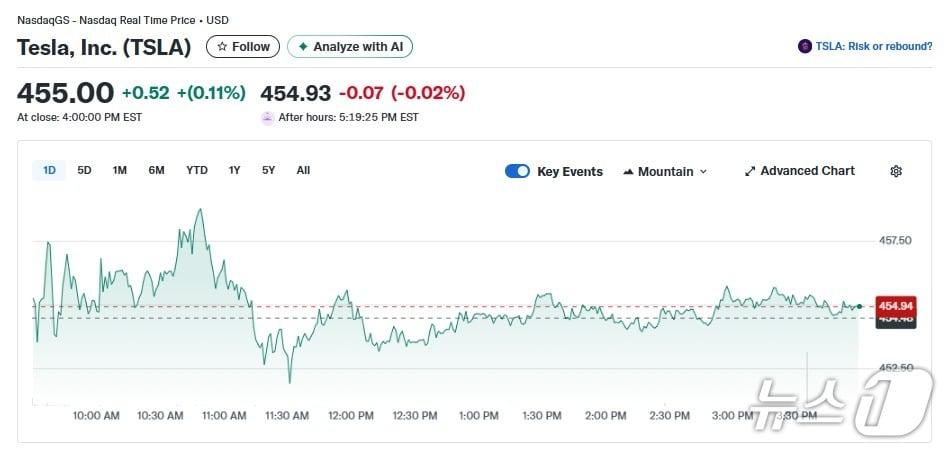Open the TSLA: Risk or rebound link
The width and height of the screenshot is (947, 450).
[x=873, y=46]
